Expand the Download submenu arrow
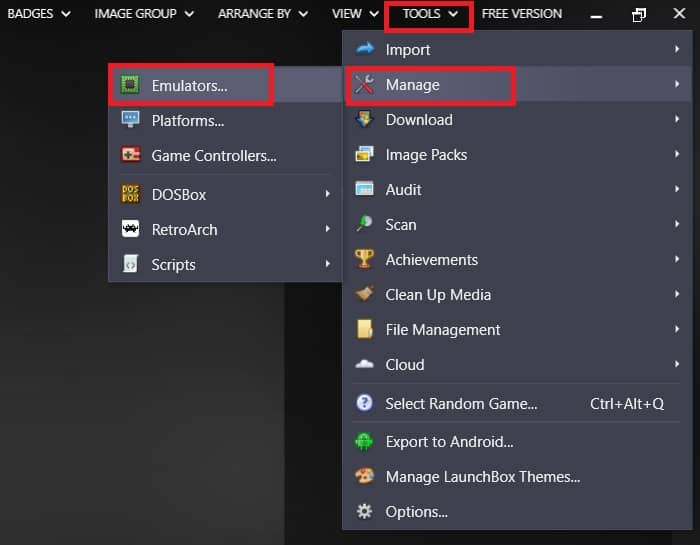Image resolution: width=700 pixels, height=545 pixels. point(677,119)
